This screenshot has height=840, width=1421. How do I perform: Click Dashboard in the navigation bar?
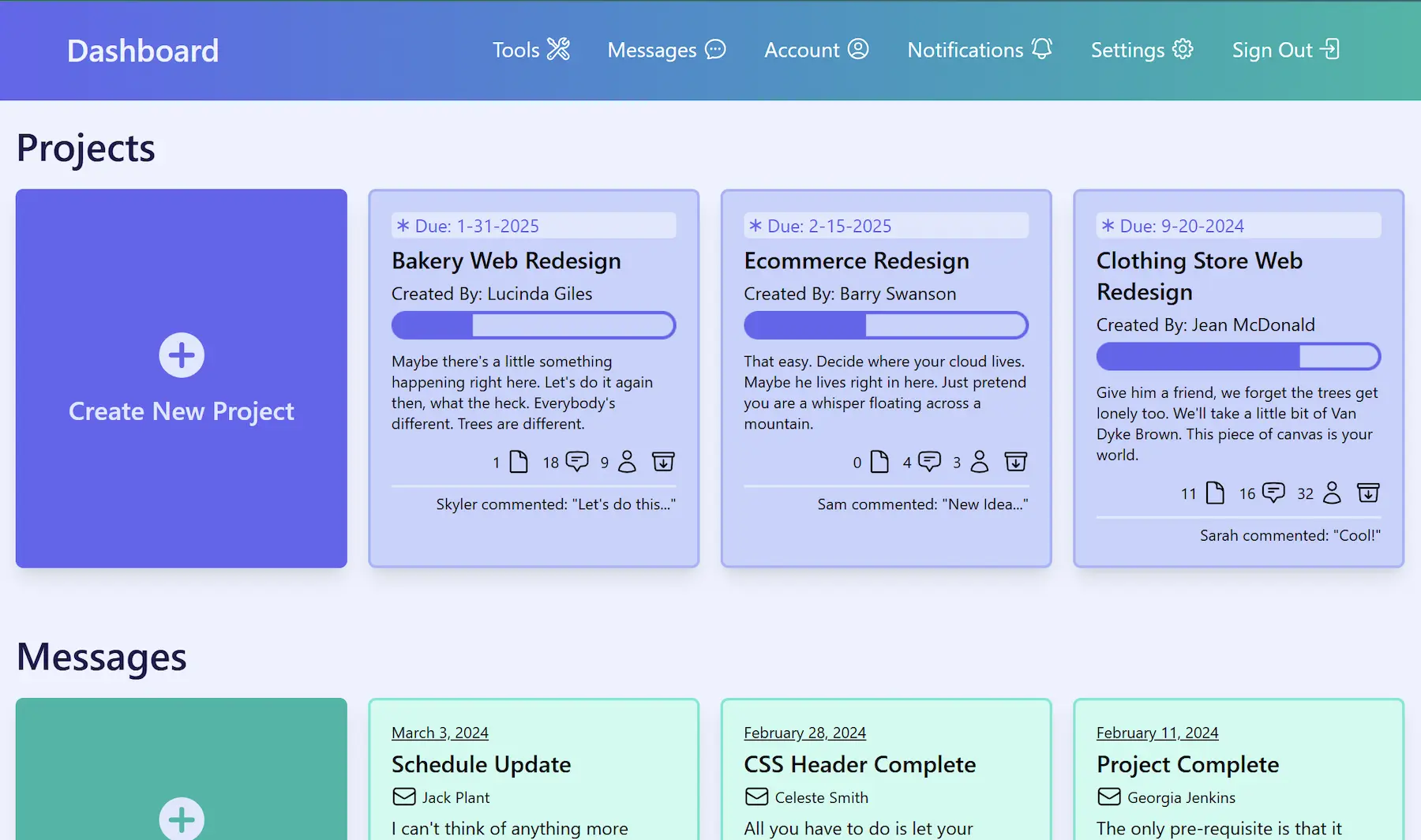pyautogui.click(x=143, y=51)
